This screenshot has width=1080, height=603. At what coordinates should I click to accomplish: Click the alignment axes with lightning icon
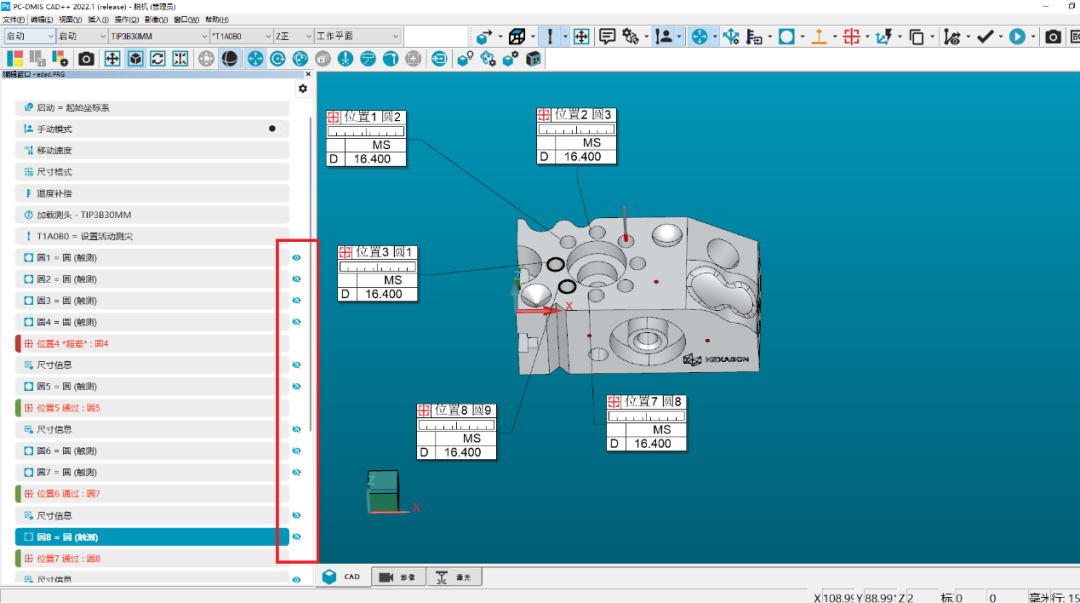point(884,37)
